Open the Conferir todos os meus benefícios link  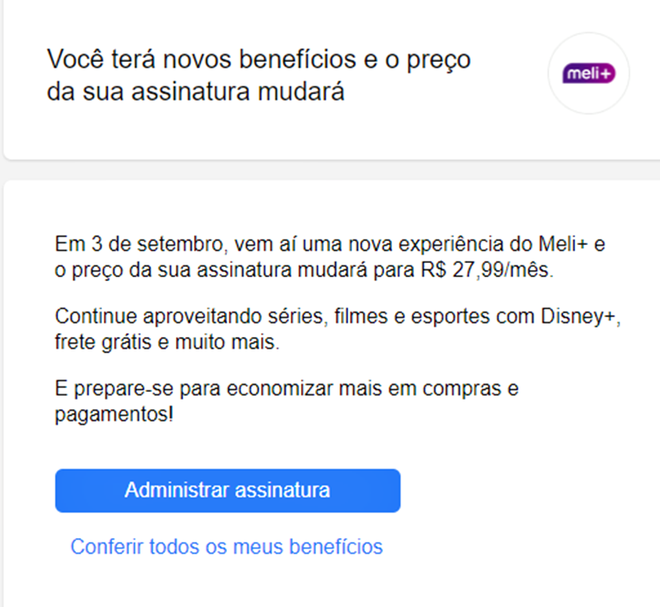click(x=226, y=547)
